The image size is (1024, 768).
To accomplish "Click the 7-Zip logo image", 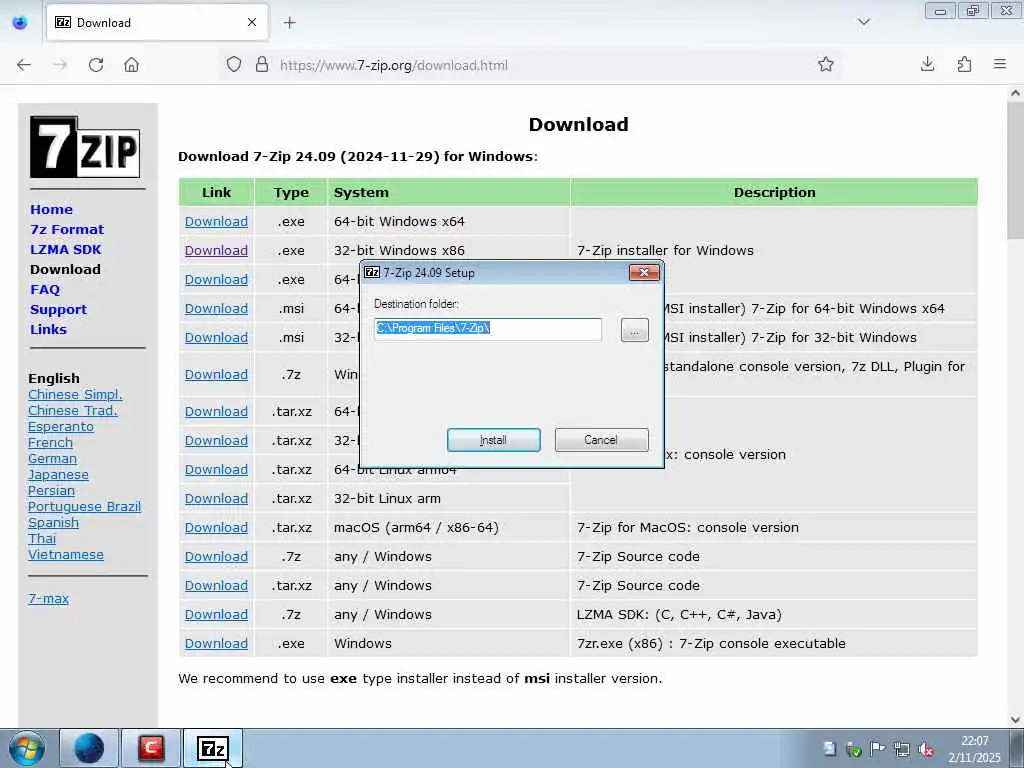I will coord(85,147).
